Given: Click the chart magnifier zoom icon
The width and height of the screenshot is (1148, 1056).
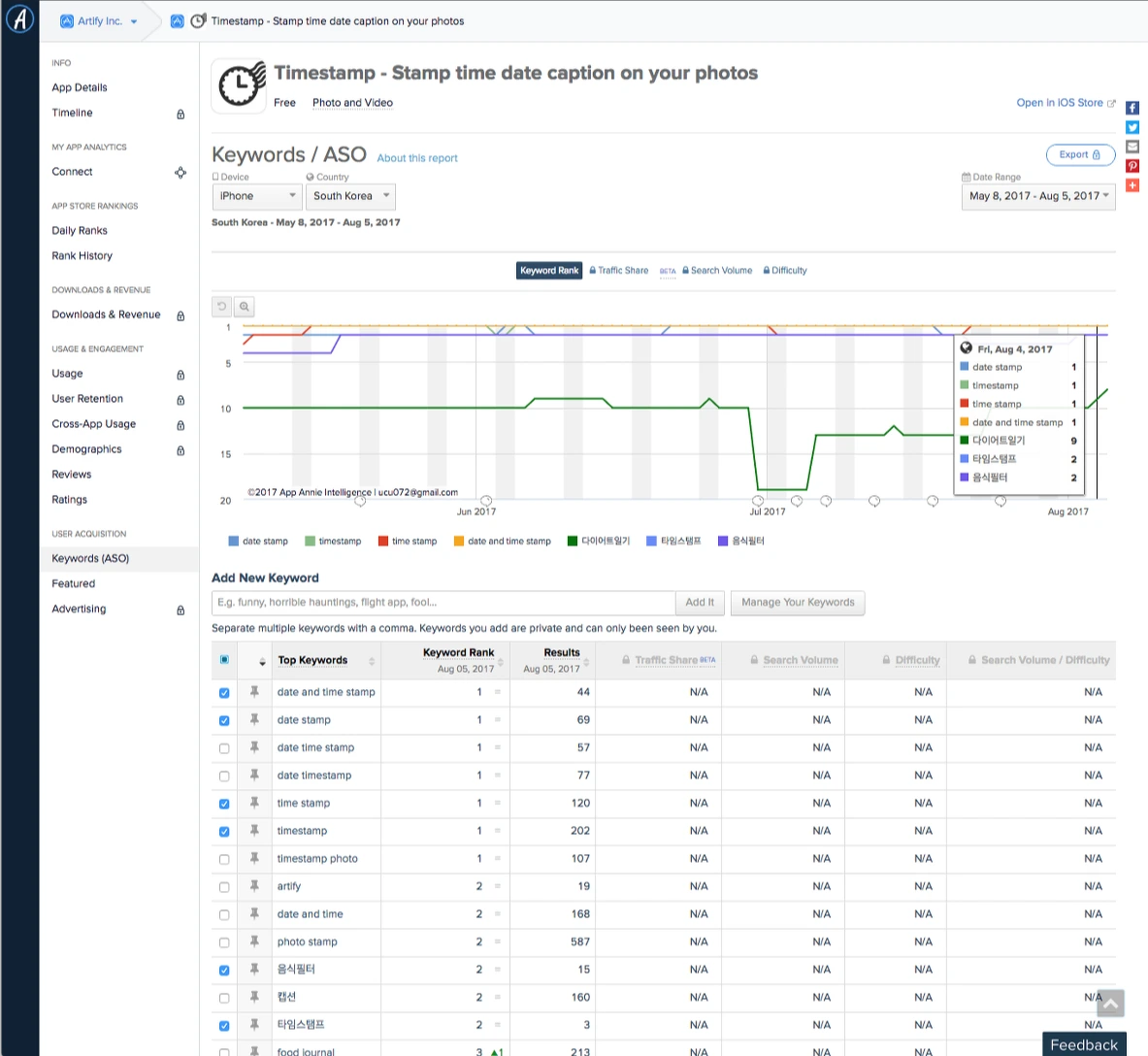Looking at the screenshot, I should (x=245, y=306).
